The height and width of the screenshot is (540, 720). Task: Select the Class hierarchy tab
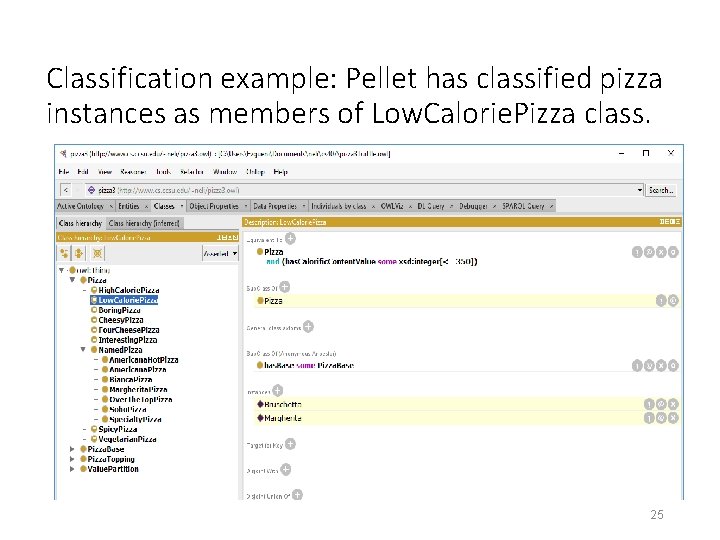tap(80, 223)
